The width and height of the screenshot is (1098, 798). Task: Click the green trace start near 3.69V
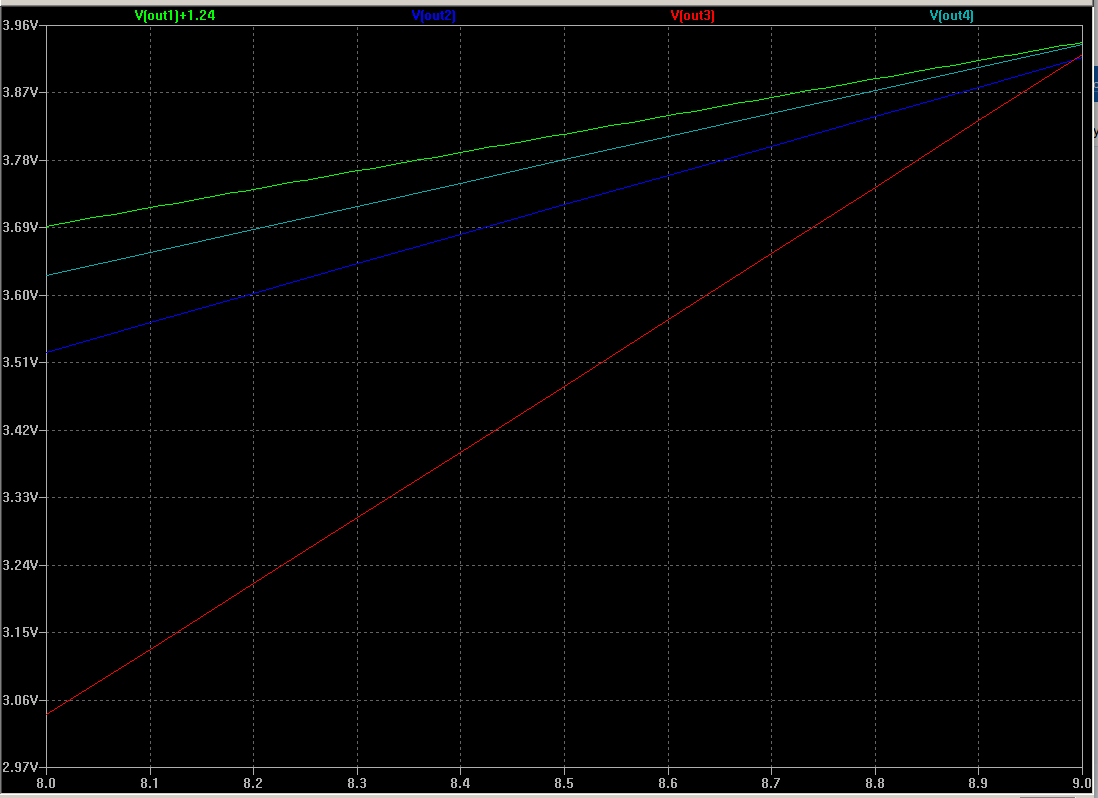point(50,226)
